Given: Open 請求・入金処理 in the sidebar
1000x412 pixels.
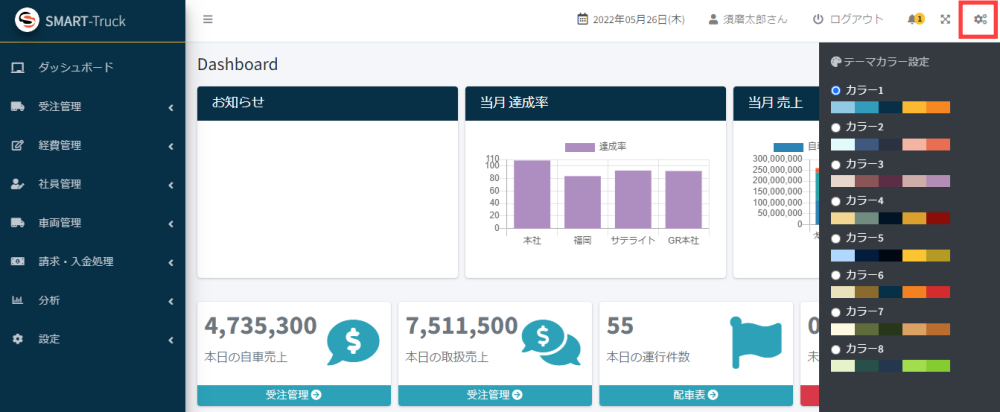Looking at the screenshot, I should (x=92, y=262).
